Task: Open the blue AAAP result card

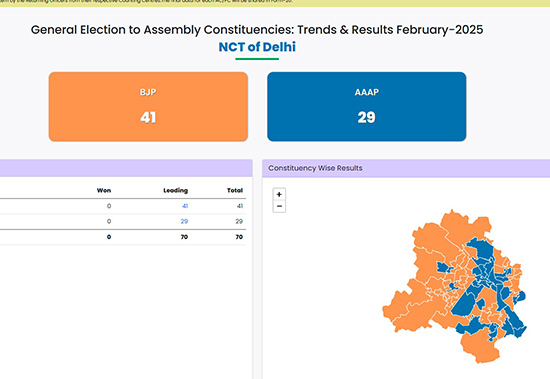Action: [x=367, y=107]
